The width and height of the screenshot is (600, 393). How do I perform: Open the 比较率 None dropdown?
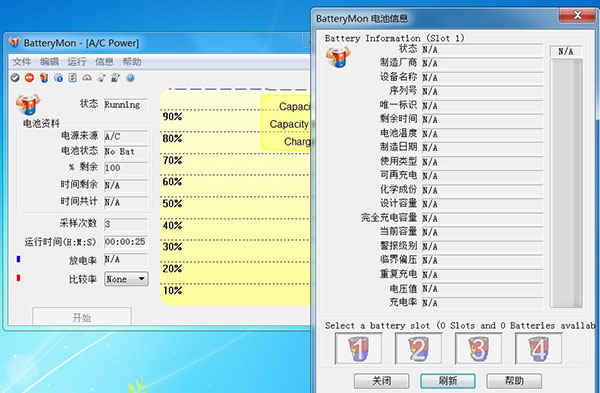126,279
